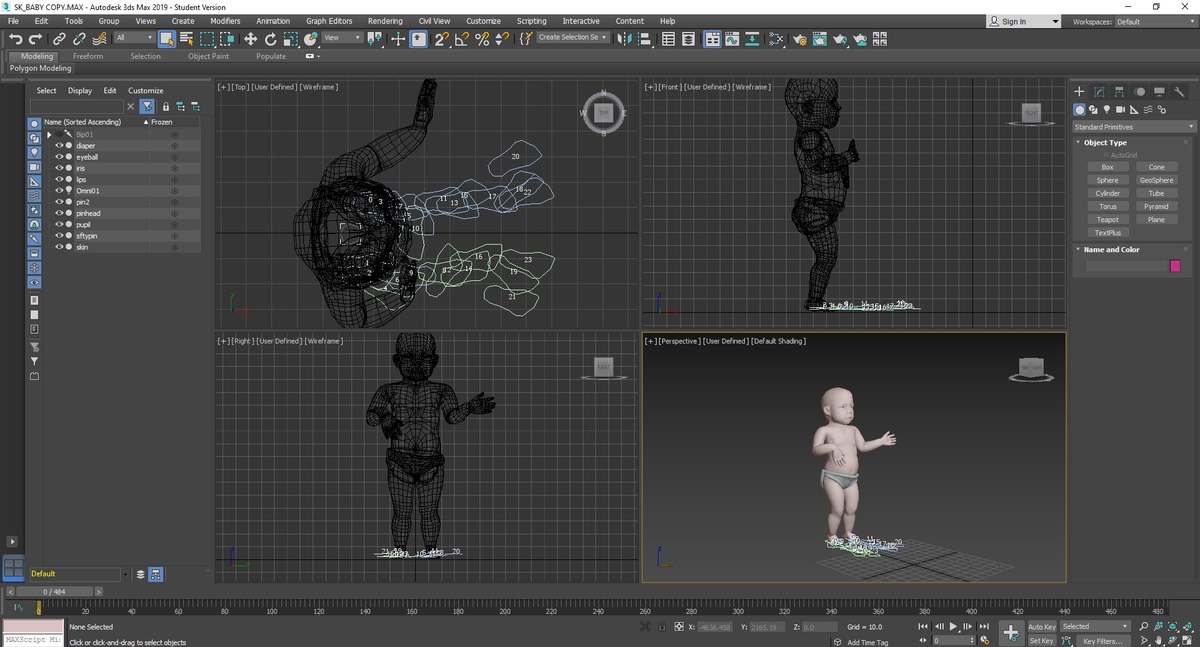Expand the Bip01 tree node
This screenshot has height=647, width=1200.
click(49, 134)
